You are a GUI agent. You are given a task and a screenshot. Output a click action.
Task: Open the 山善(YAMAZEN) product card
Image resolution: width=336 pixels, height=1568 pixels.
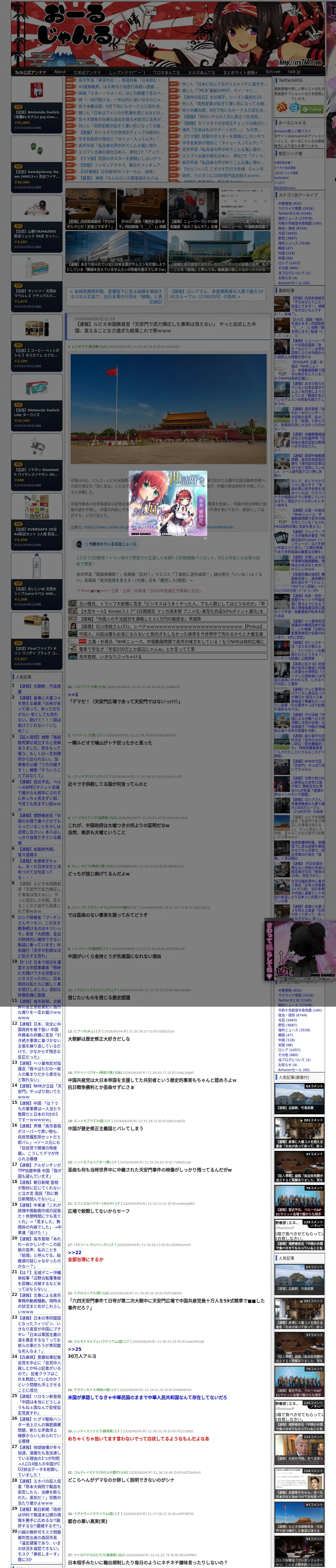pos(37,224)
